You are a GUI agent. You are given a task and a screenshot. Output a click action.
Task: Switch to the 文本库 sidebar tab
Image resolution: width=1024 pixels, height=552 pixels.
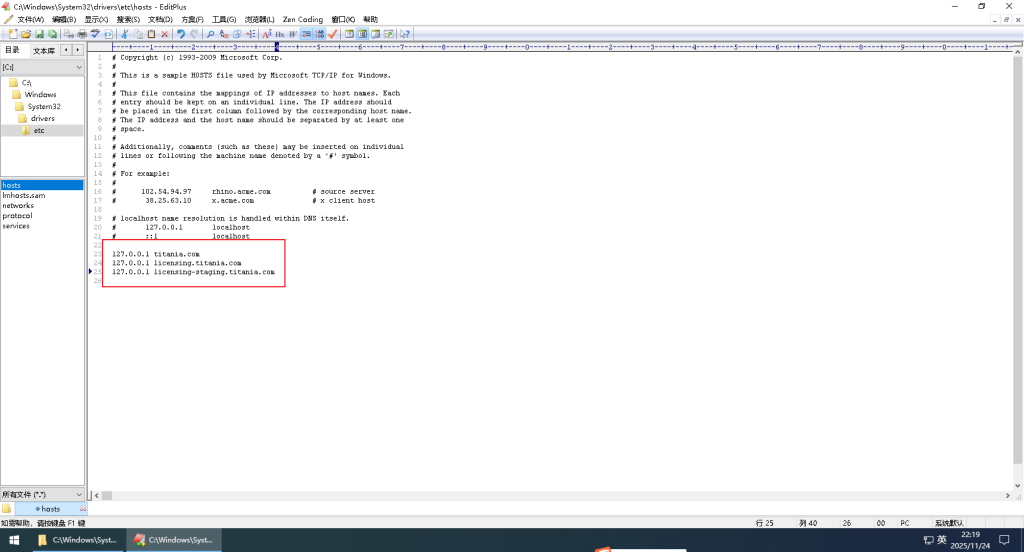coord(44,50)
